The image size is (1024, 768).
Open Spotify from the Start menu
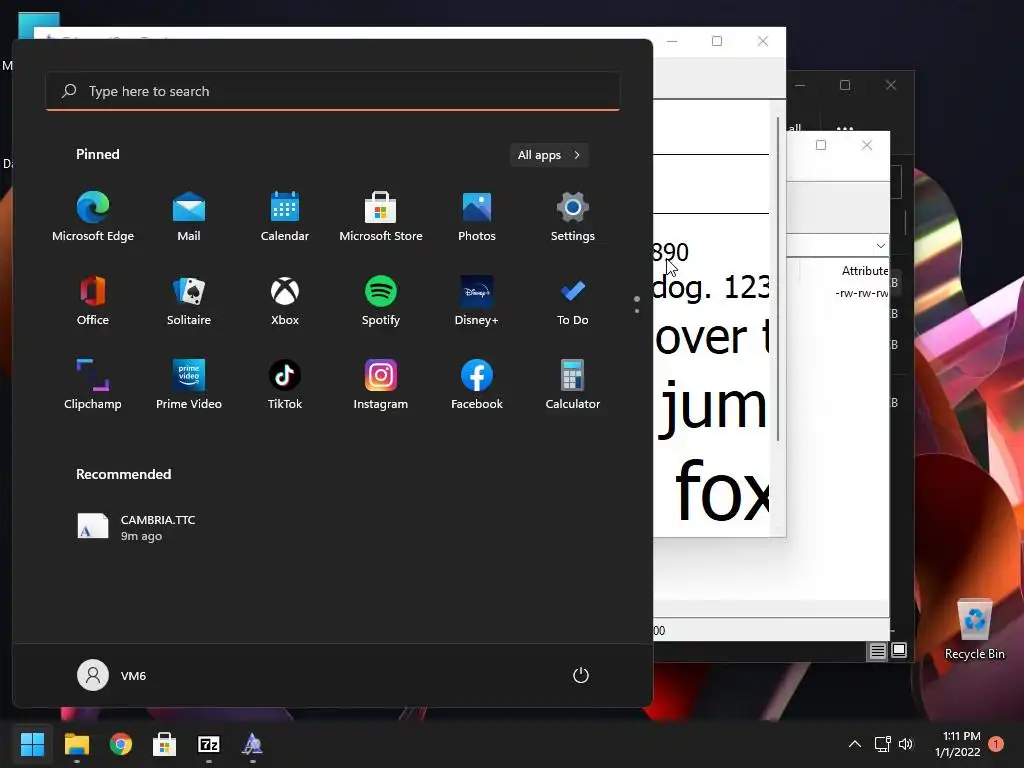coord(381,300)
